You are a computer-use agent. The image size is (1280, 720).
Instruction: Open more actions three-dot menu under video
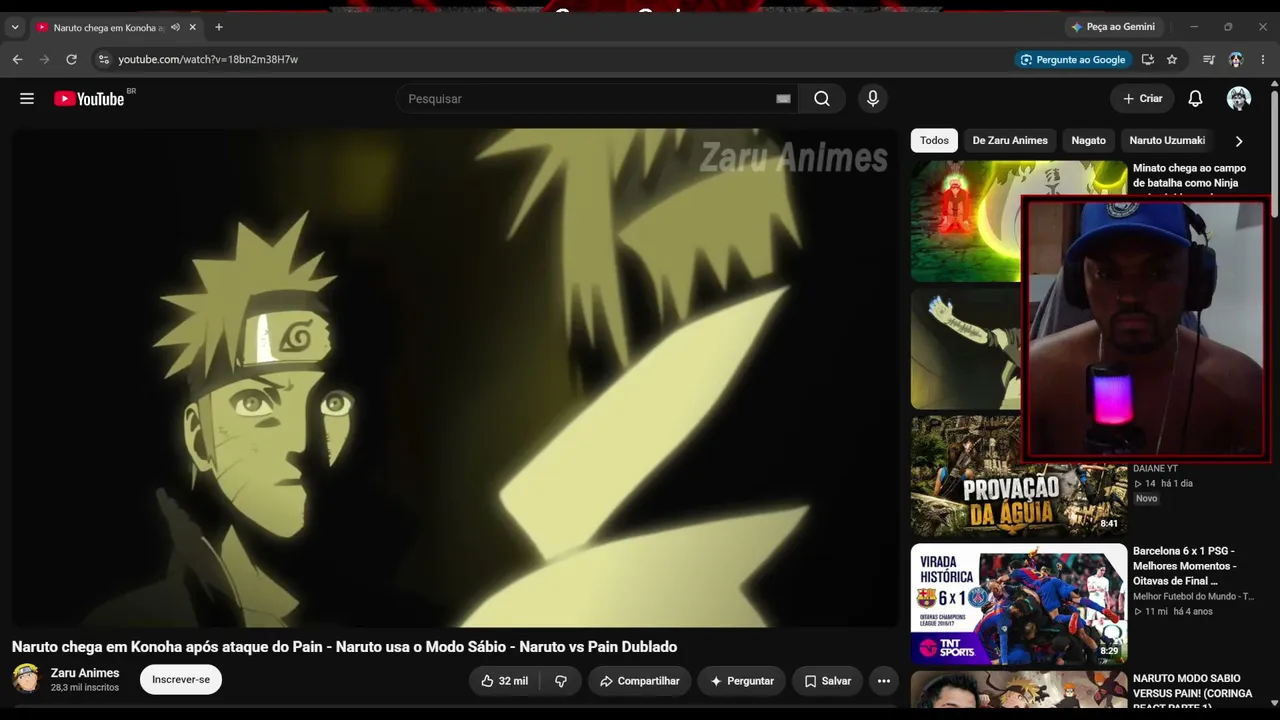pos(884,681)
